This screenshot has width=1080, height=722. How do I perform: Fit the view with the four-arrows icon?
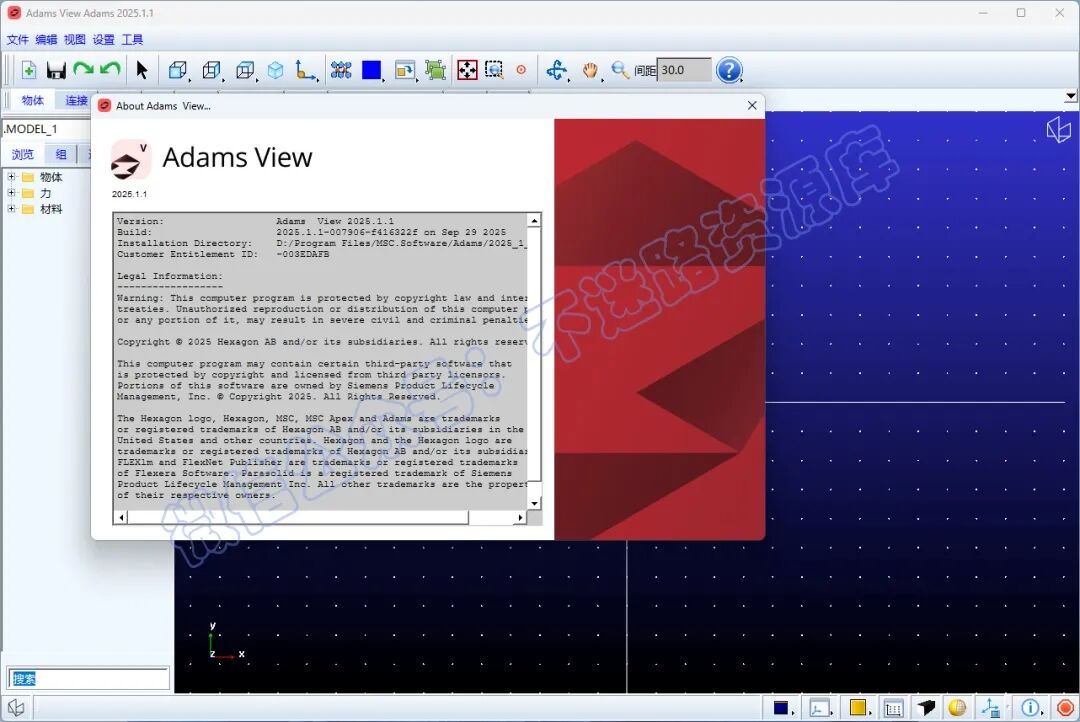click(x=467, y=70)
